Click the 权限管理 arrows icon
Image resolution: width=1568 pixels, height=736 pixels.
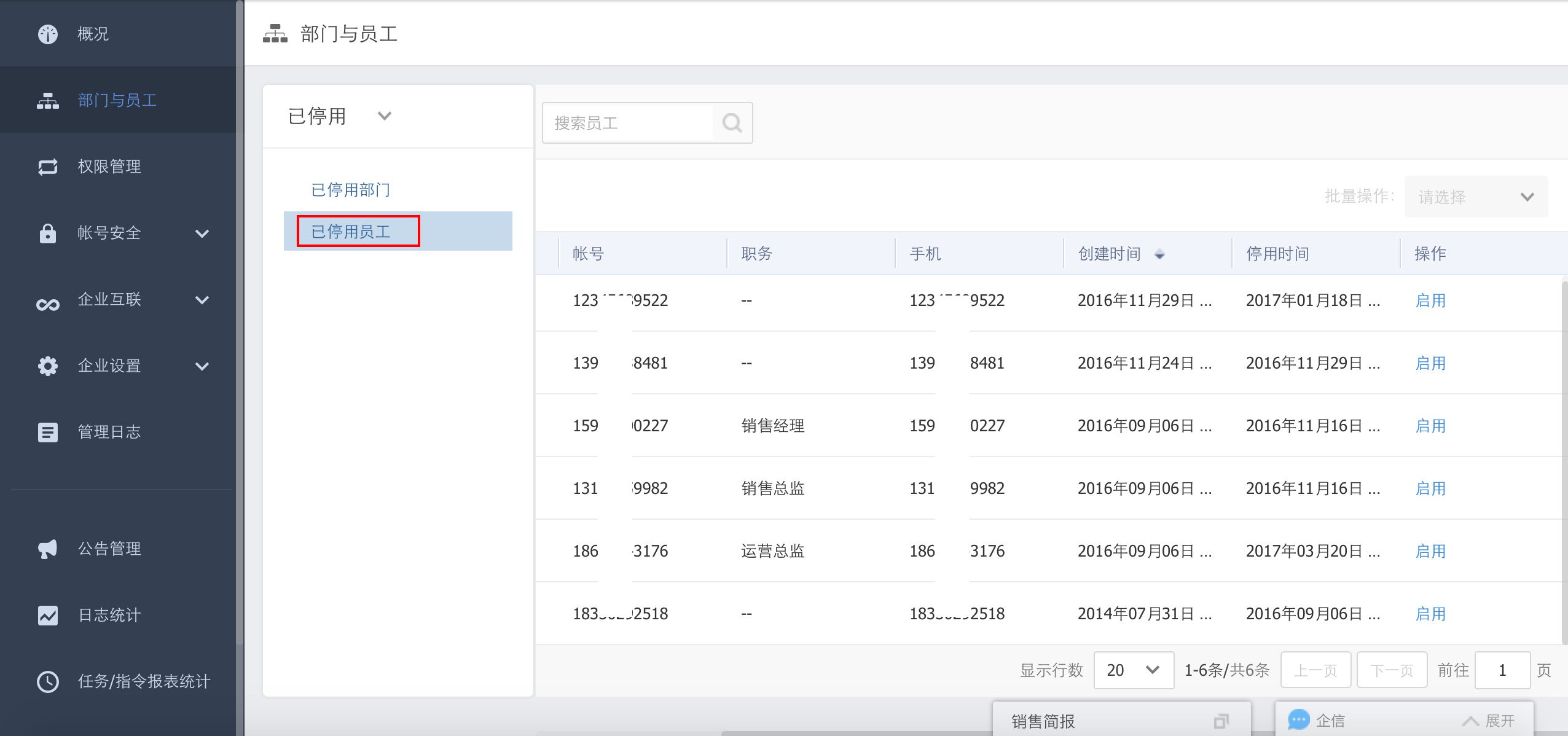(x=48, y=166)
